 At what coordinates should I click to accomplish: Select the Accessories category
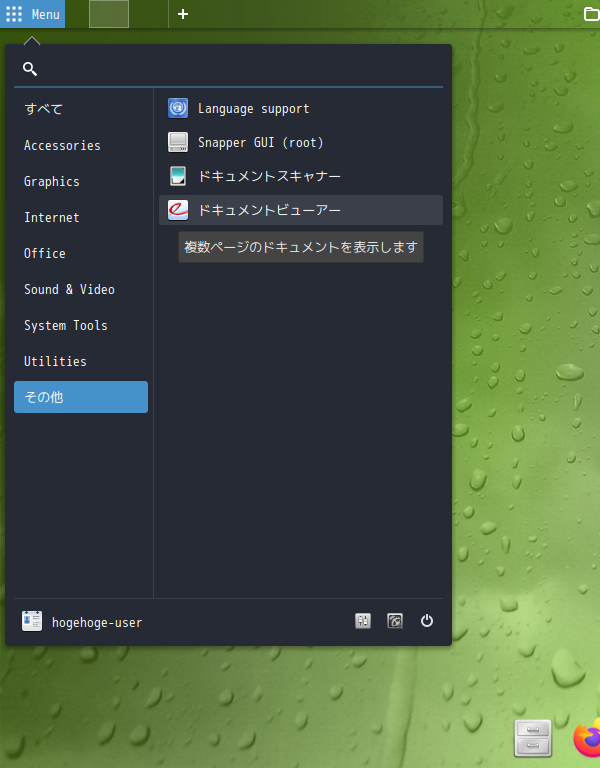(81, 145)
